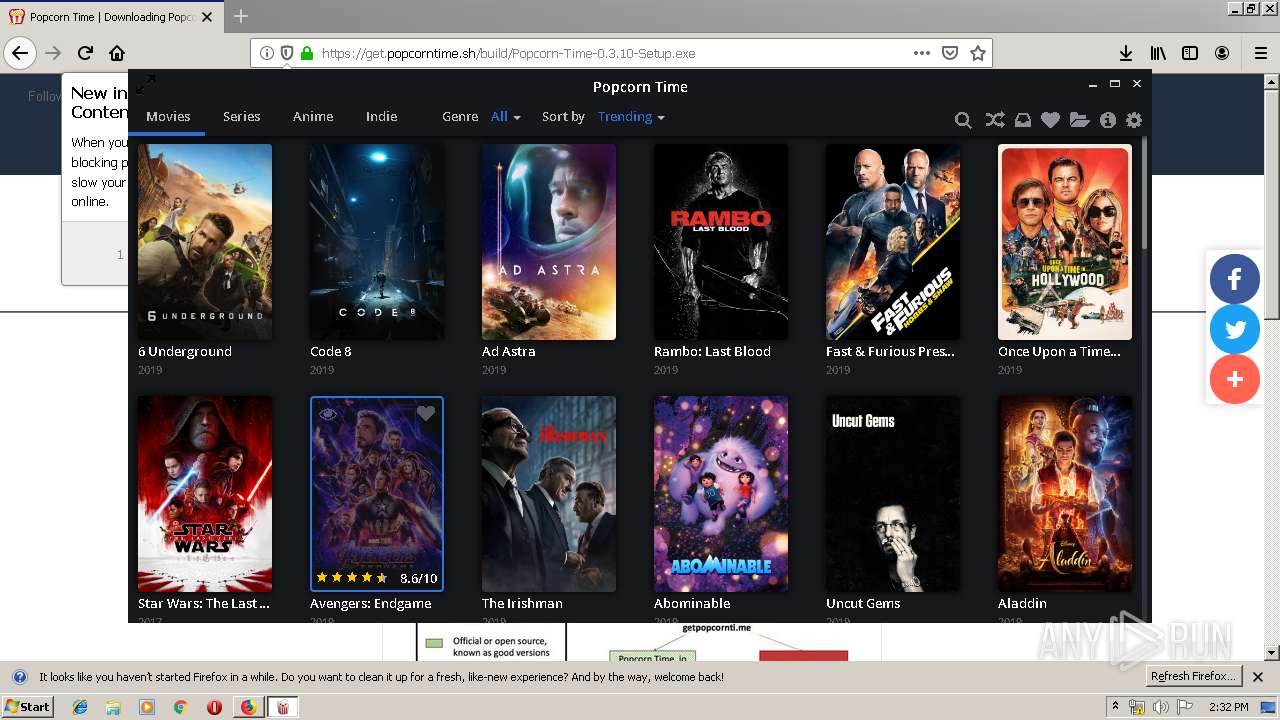Open the search icon in Popcorn Time
The width and height of the screenshot is (1280, 720).
point(963,120)
